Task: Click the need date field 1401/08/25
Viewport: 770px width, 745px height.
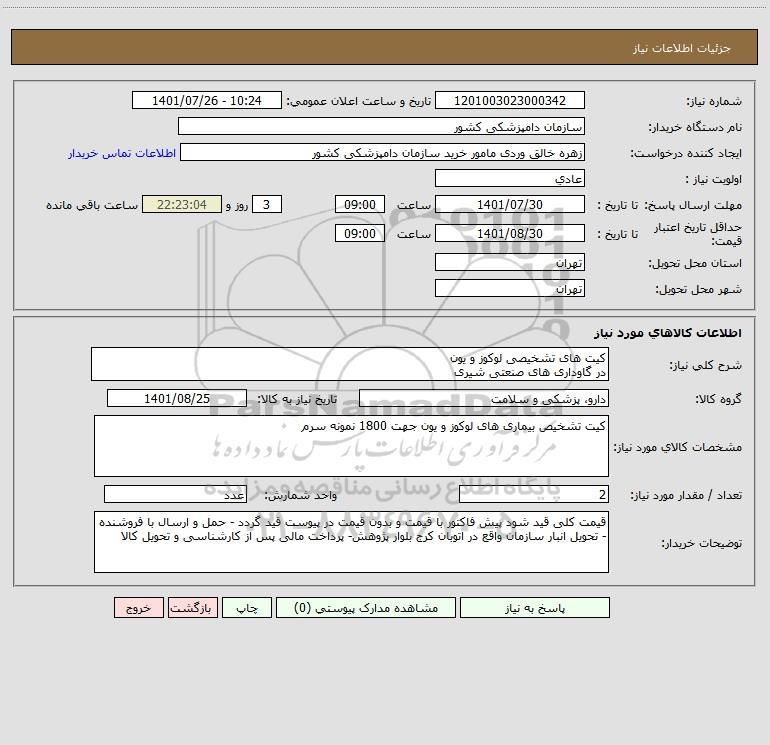Action: coord(177,398)
